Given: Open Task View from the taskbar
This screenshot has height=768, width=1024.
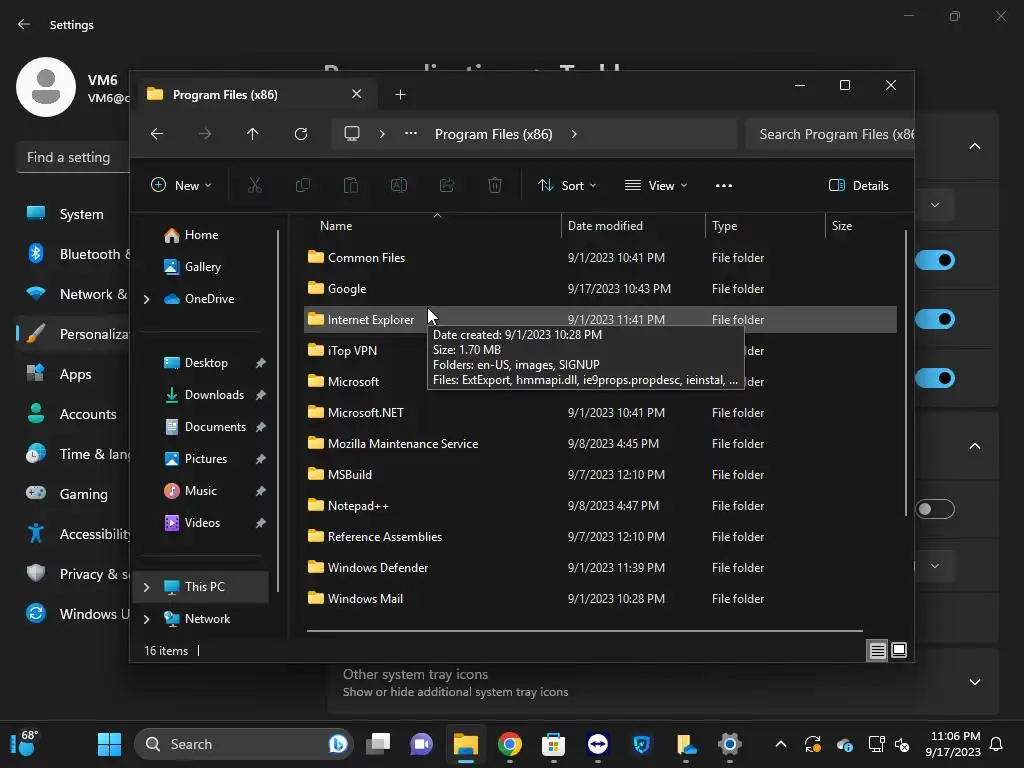Looking at the screenshot, I should coord(378,744).
